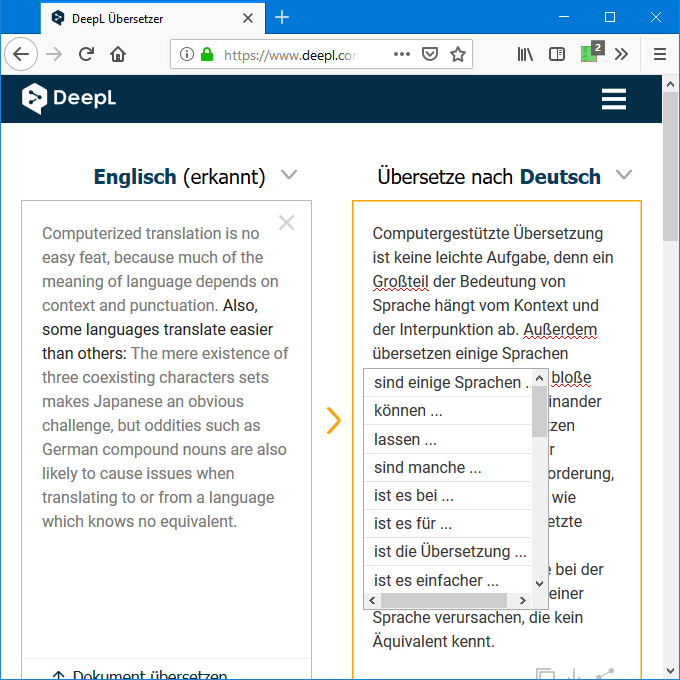This screenshot has width=680, height=680.
Task: Click suggestion list horizontal scrollbar thumb
Action: [x=444, y=600]
